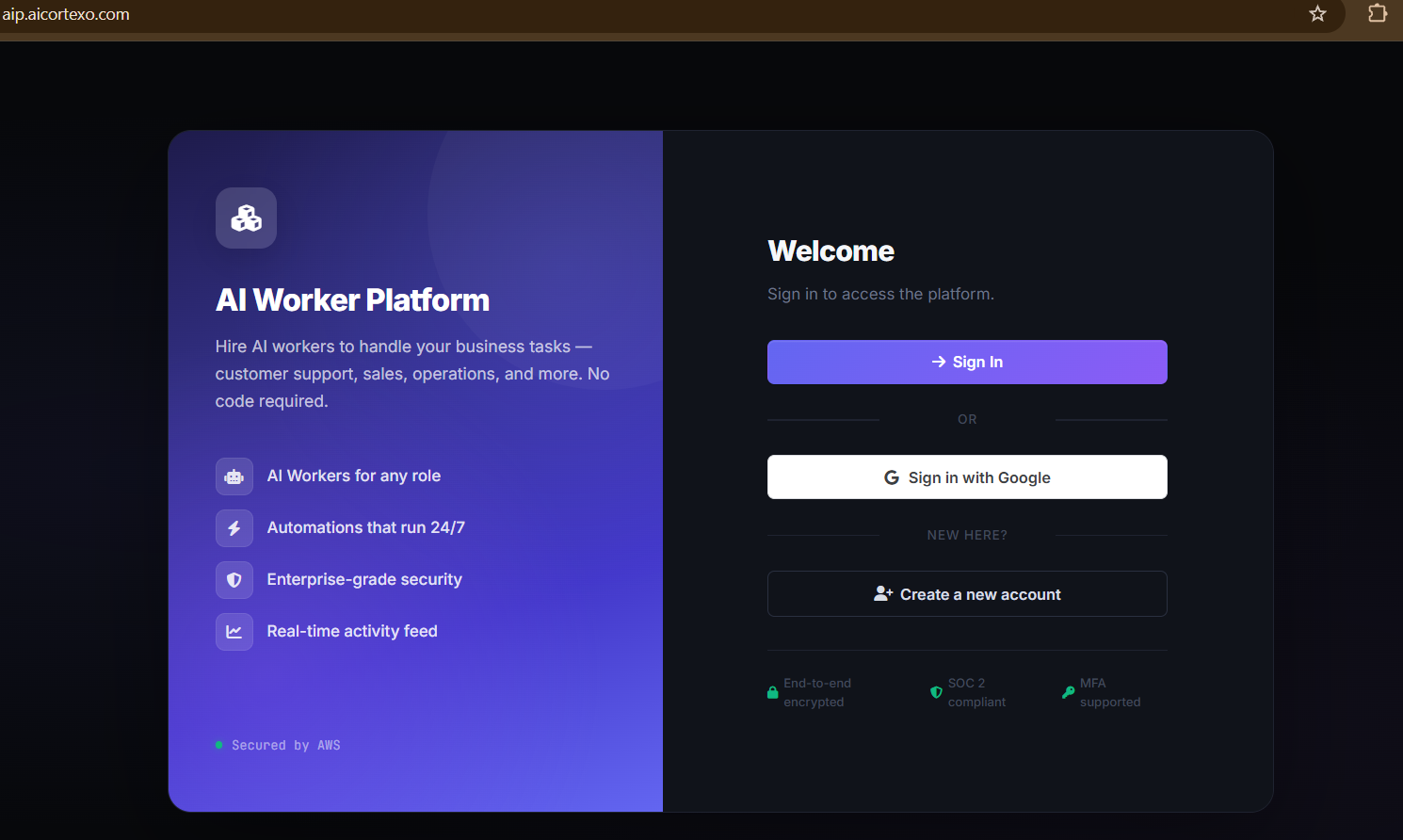This screenshot has height=840, width=1403.
Task: Click 'End-to-end encrypted' label
Action: tap(817, 692)
